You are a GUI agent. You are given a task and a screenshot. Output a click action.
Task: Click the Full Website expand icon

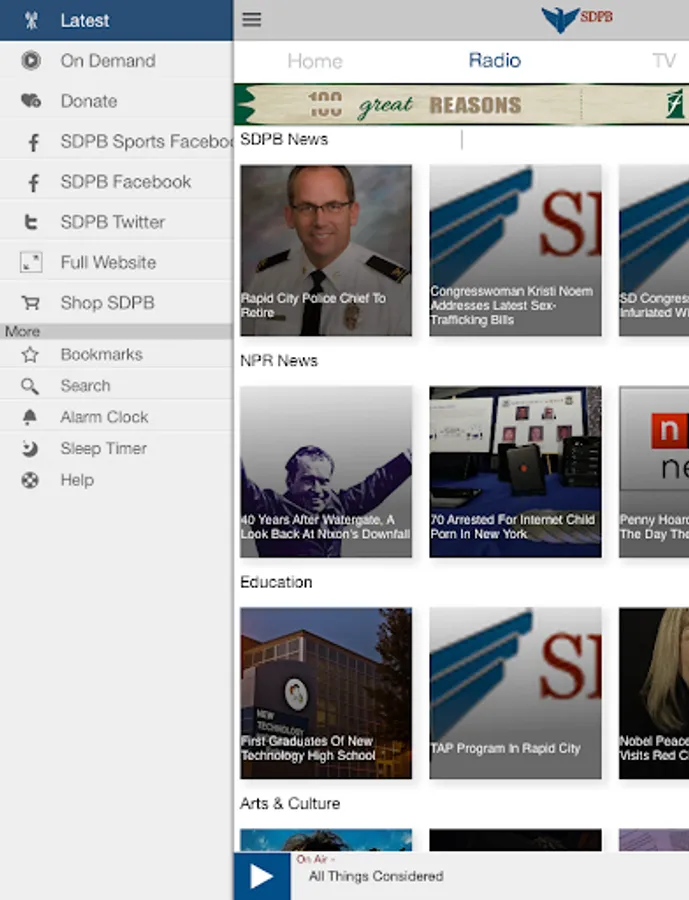click(31, 262)
